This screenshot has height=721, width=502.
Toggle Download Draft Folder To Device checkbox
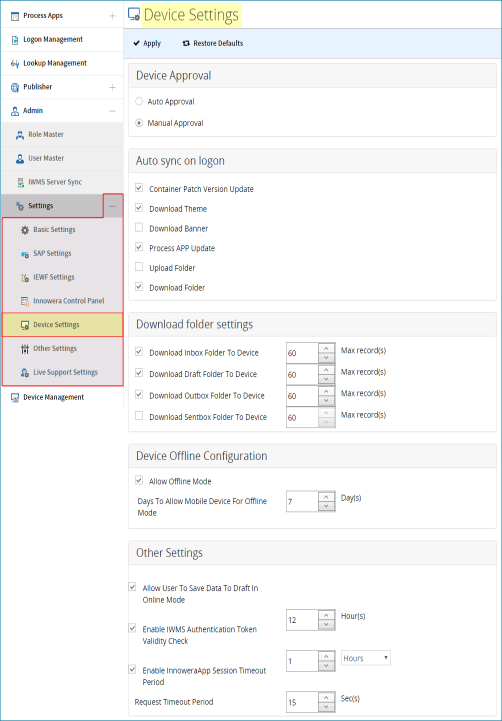(139, 373)
